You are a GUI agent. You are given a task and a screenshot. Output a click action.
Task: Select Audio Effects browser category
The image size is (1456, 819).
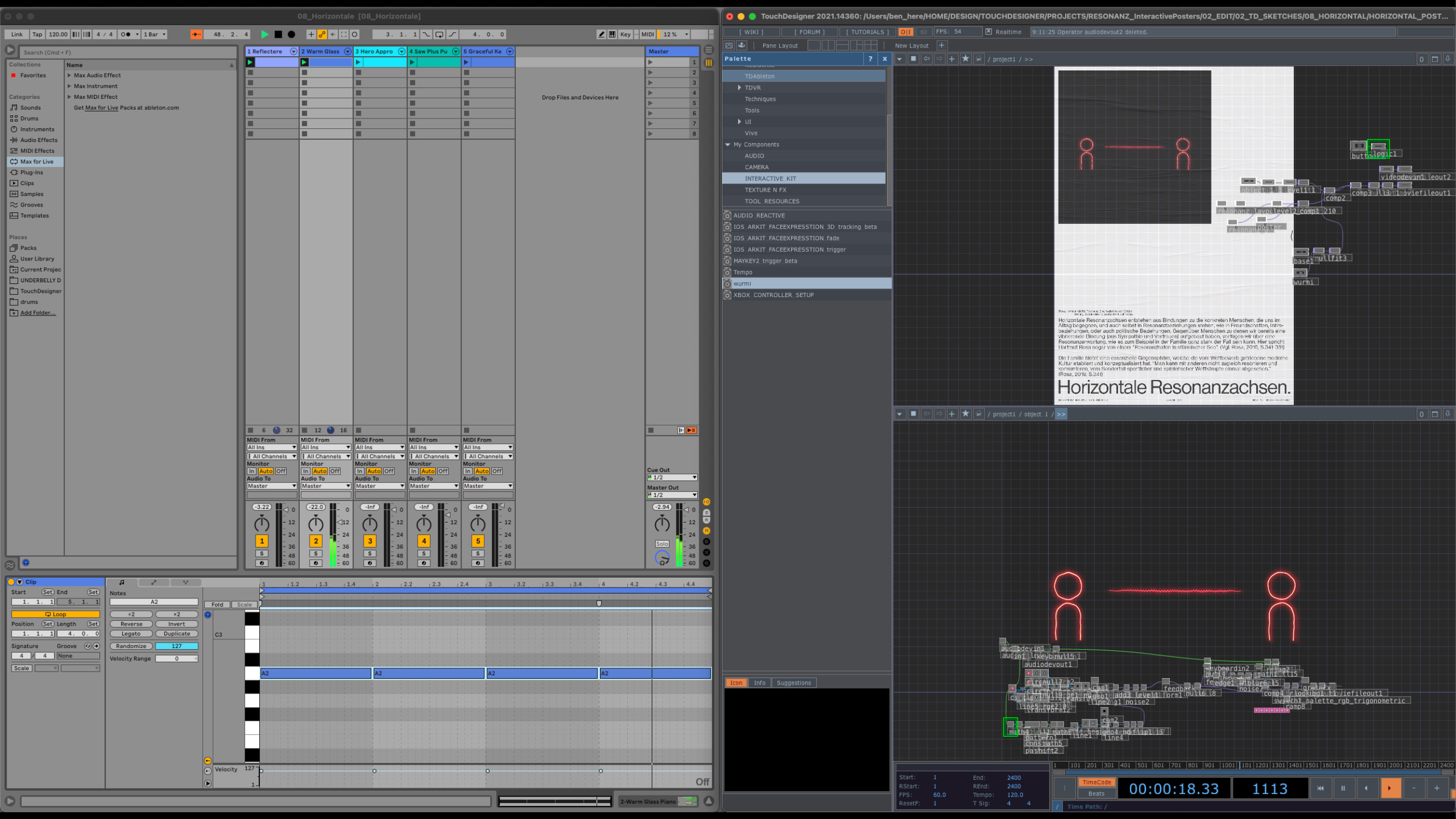(38, 140)
